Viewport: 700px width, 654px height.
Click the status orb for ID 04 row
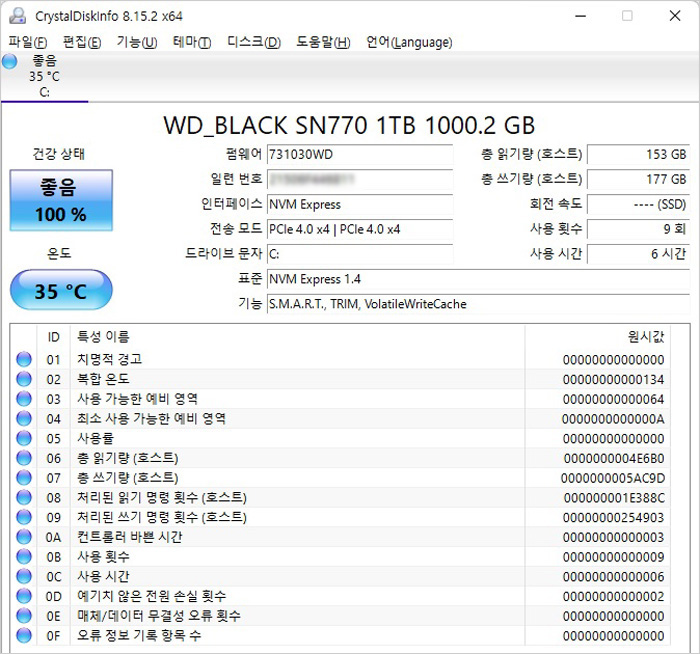point(24,418)
